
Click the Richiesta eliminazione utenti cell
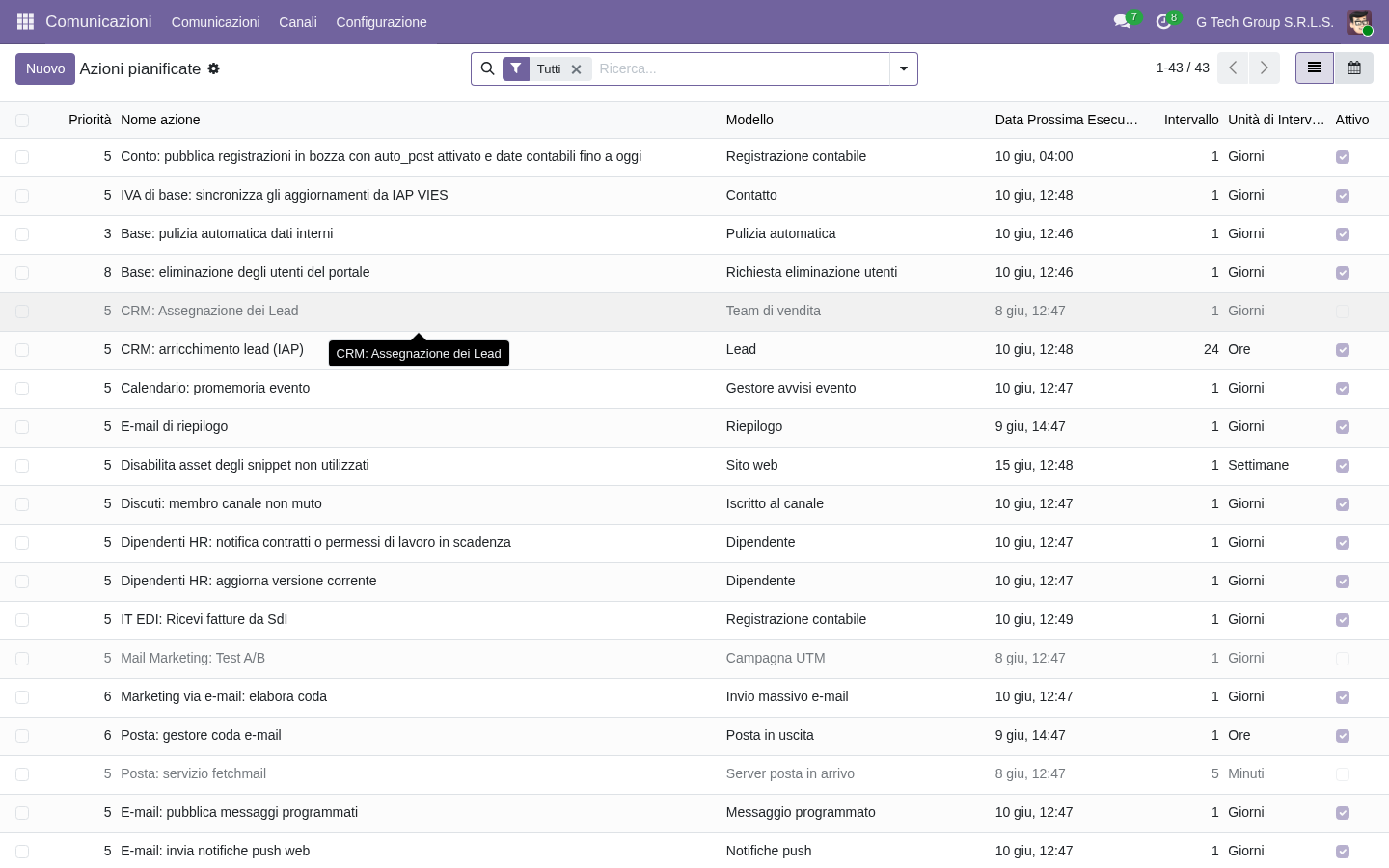click(812, 272)
